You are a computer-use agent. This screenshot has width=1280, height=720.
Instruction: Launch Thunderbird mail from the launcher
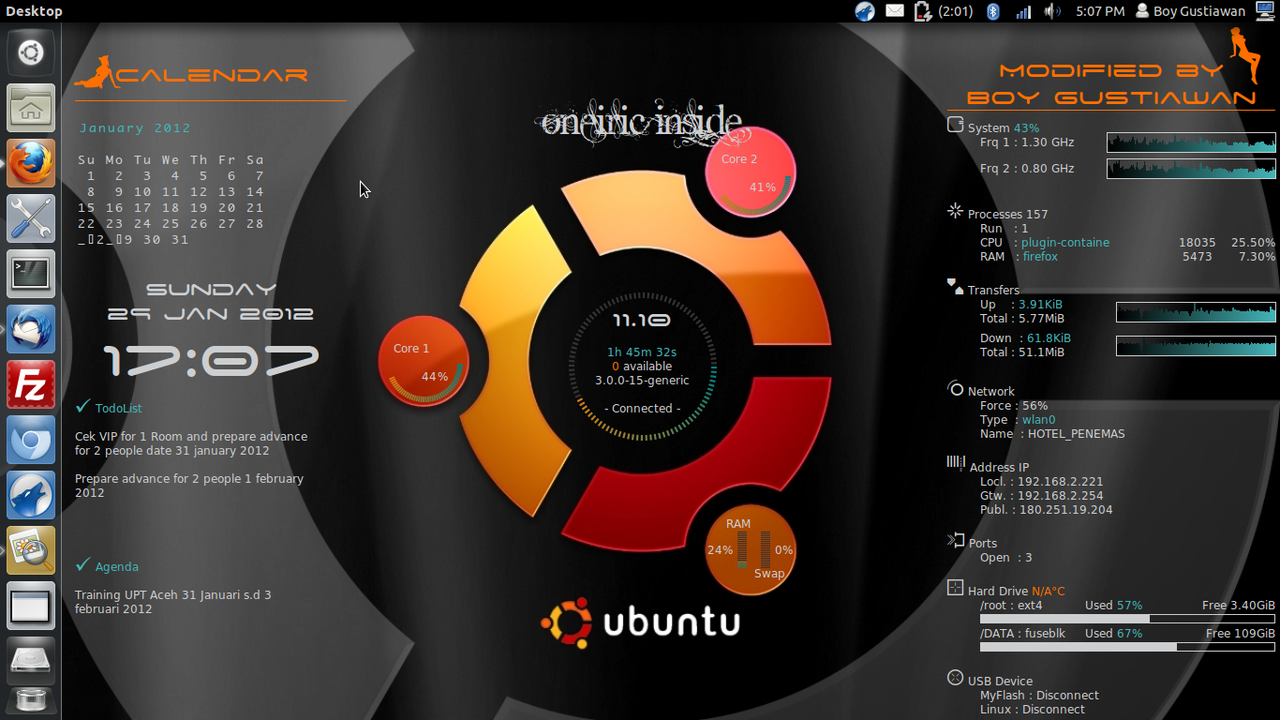click(31, 329)
